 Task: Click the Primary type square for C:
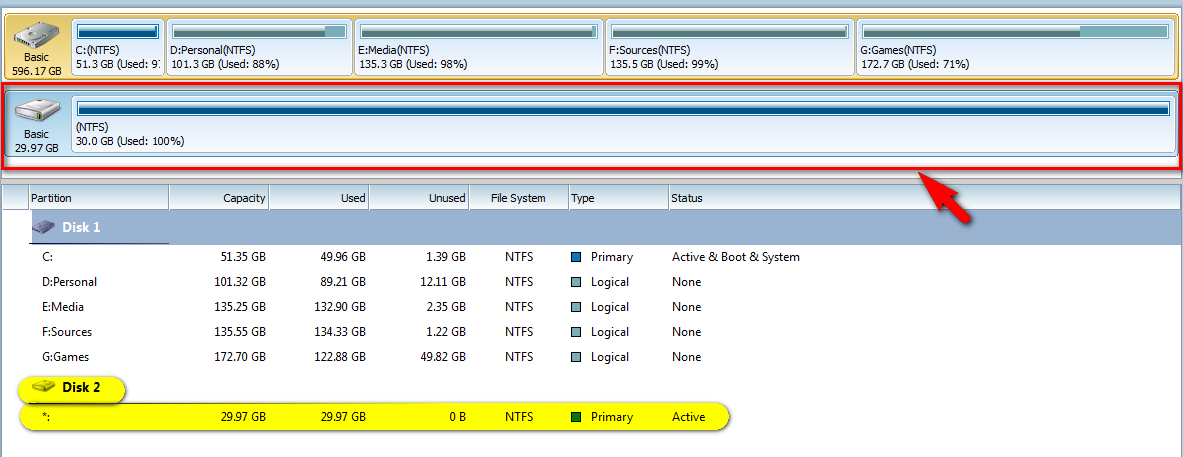576,257
